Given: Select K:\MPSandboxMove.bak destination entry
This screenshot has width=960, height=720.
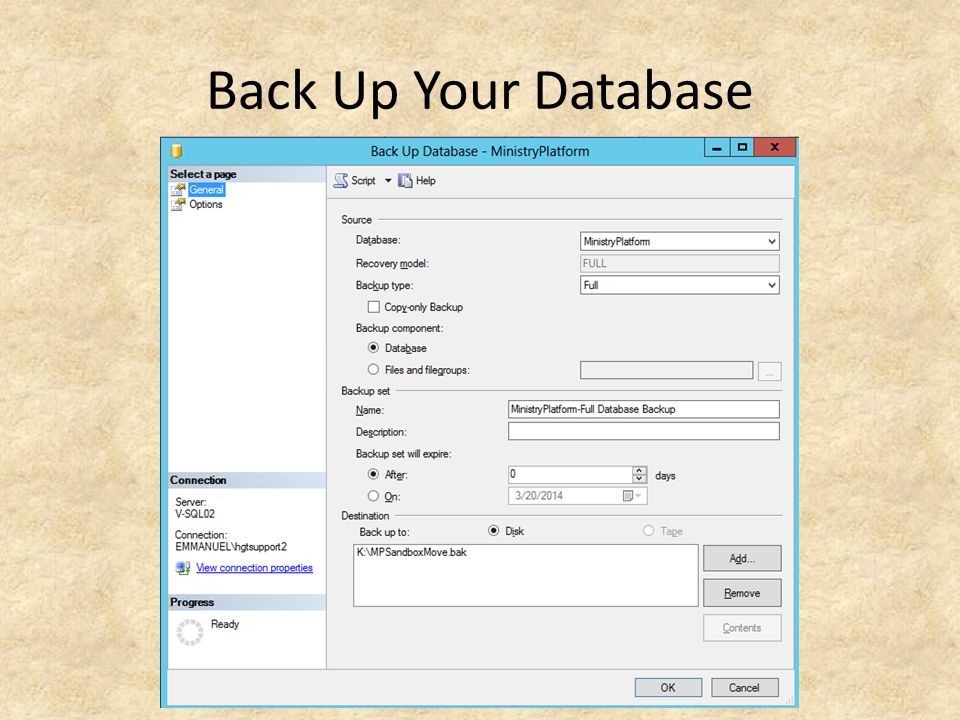Looking at the screenshot, I should tap(411, 552).
